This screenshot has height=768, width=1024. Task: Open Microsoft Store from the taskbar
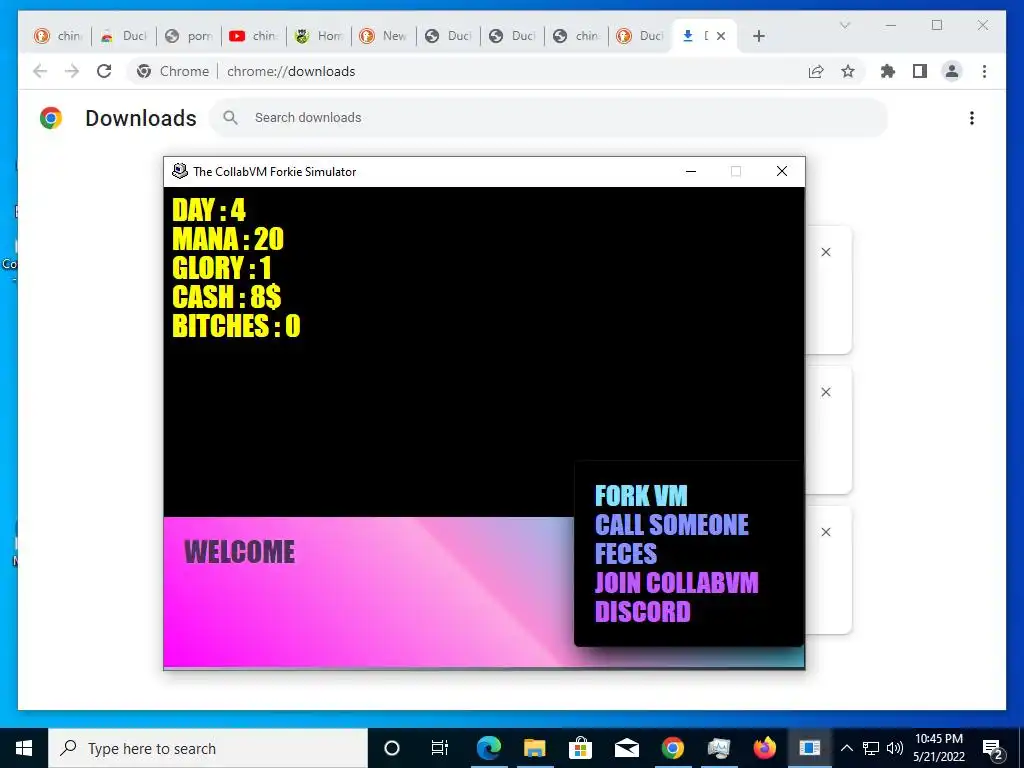point(580,748)
